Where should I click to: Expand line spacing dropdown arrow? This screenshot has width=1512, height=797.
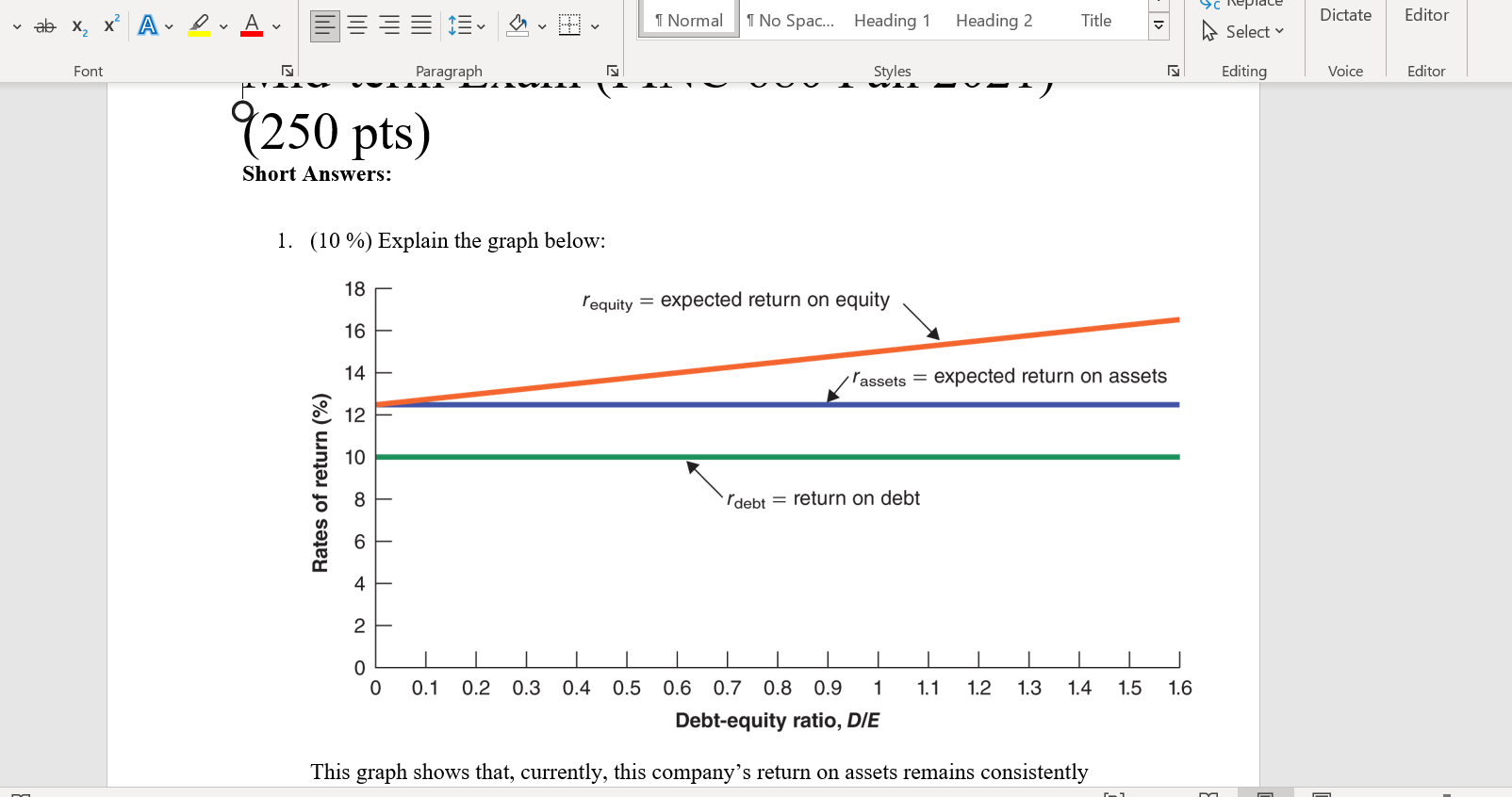coord(482,26)
